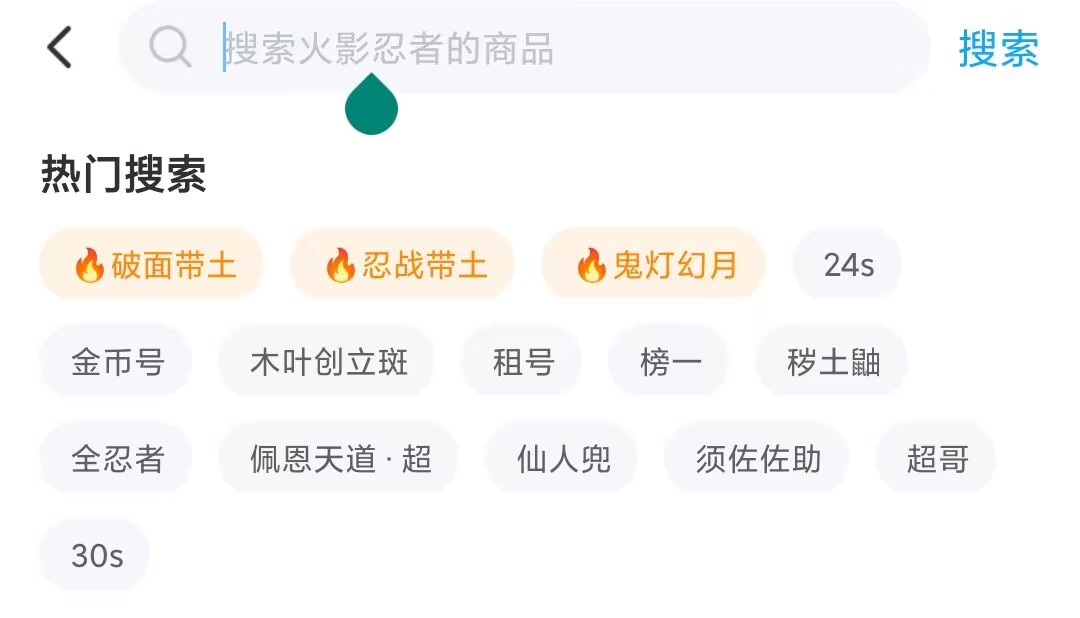Image resolution: width=1080 pixels, height=618 pixels.
Task: Choose the 超哥 search tag
Action: coord(937,459)
